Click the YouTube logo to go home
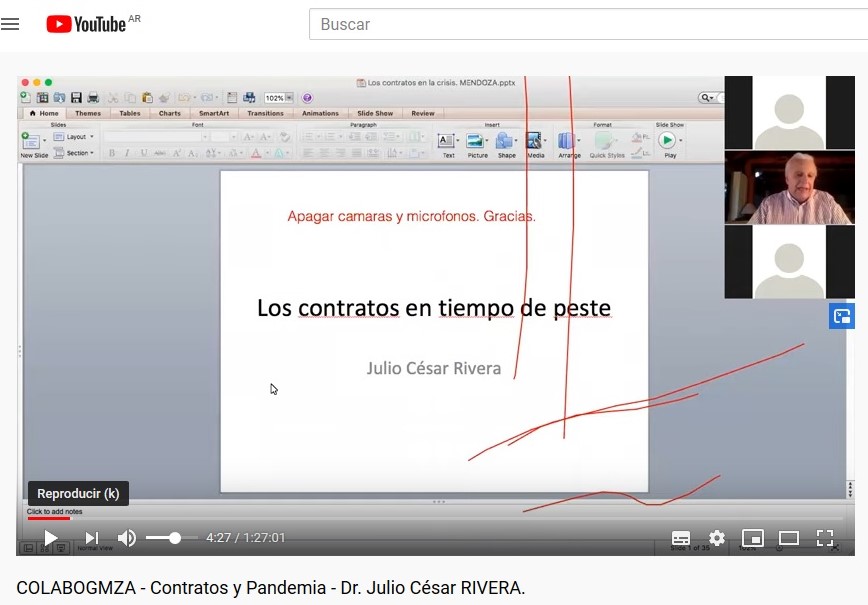The width and height of the screenshot is (868, 605). coord(86,24)
